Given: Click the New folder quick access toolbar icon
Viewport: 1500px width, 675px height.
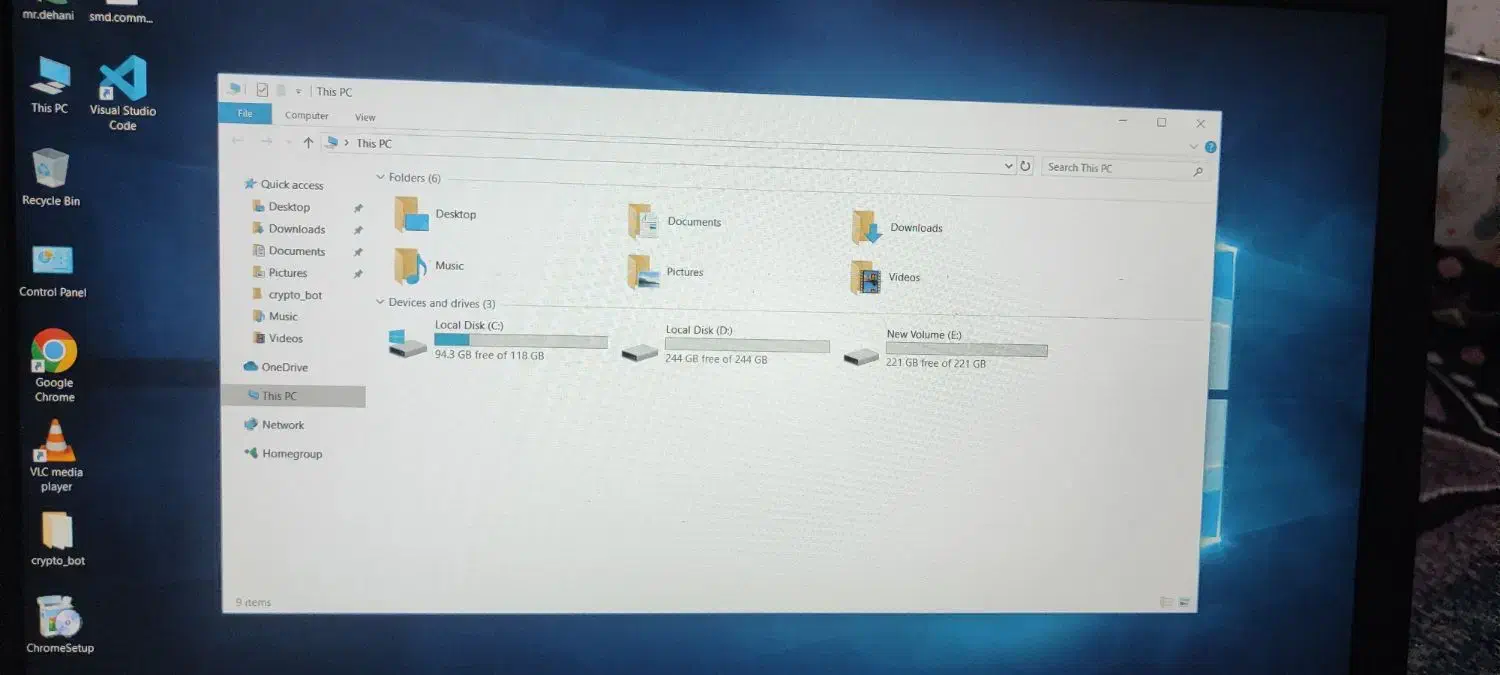Looking at the screenshot, I should click(x=281, y=91).
